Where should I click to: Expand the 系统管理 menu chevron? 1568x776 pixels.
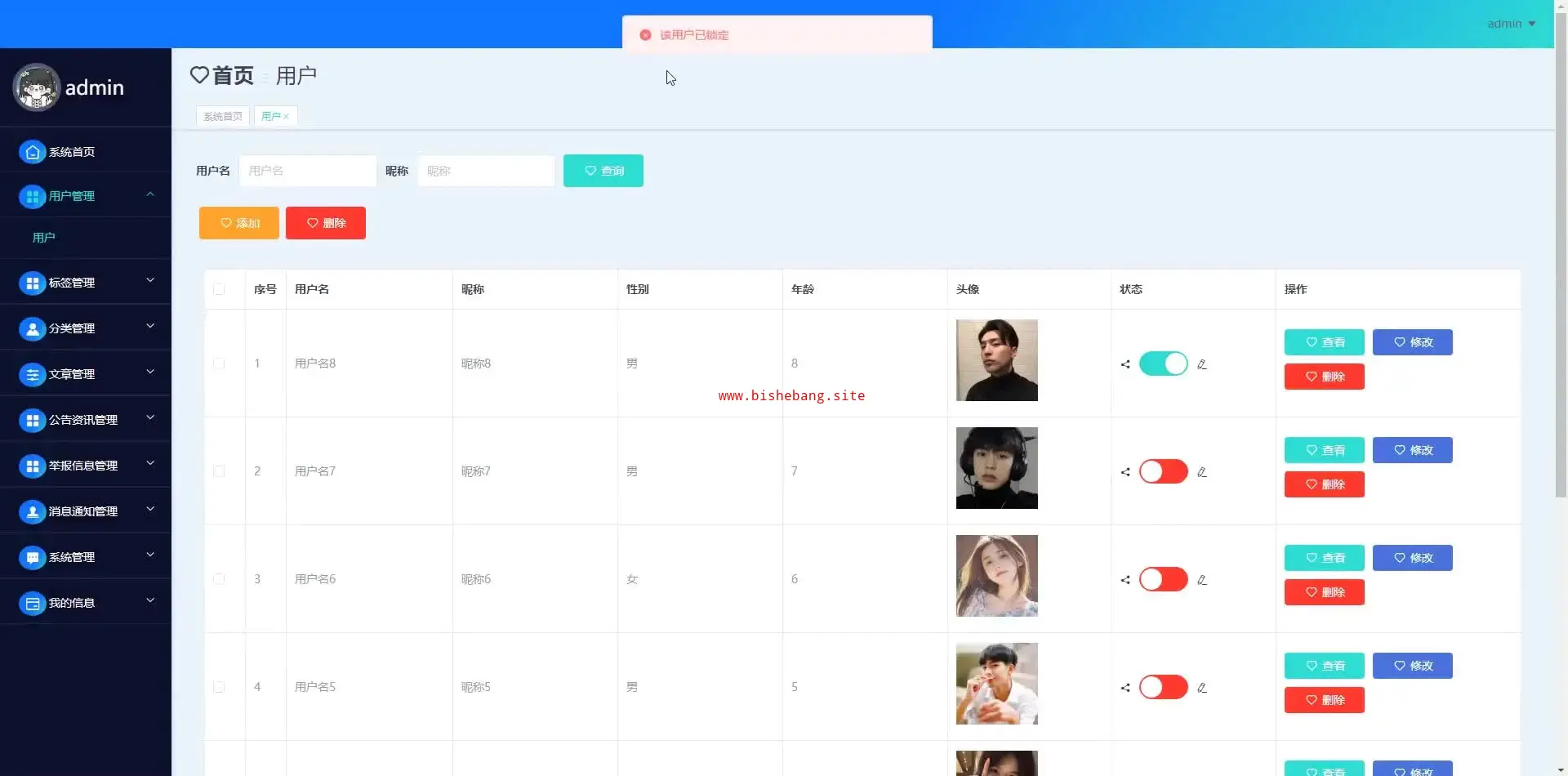tap(150, 555)
